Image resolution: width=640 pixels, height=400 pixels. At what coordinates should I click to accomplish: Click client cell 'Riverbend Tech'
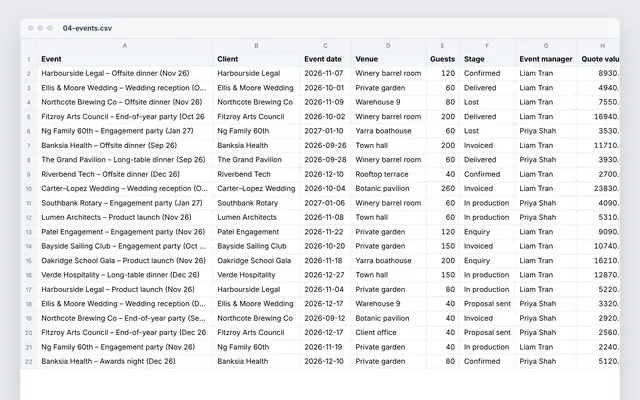256,174
